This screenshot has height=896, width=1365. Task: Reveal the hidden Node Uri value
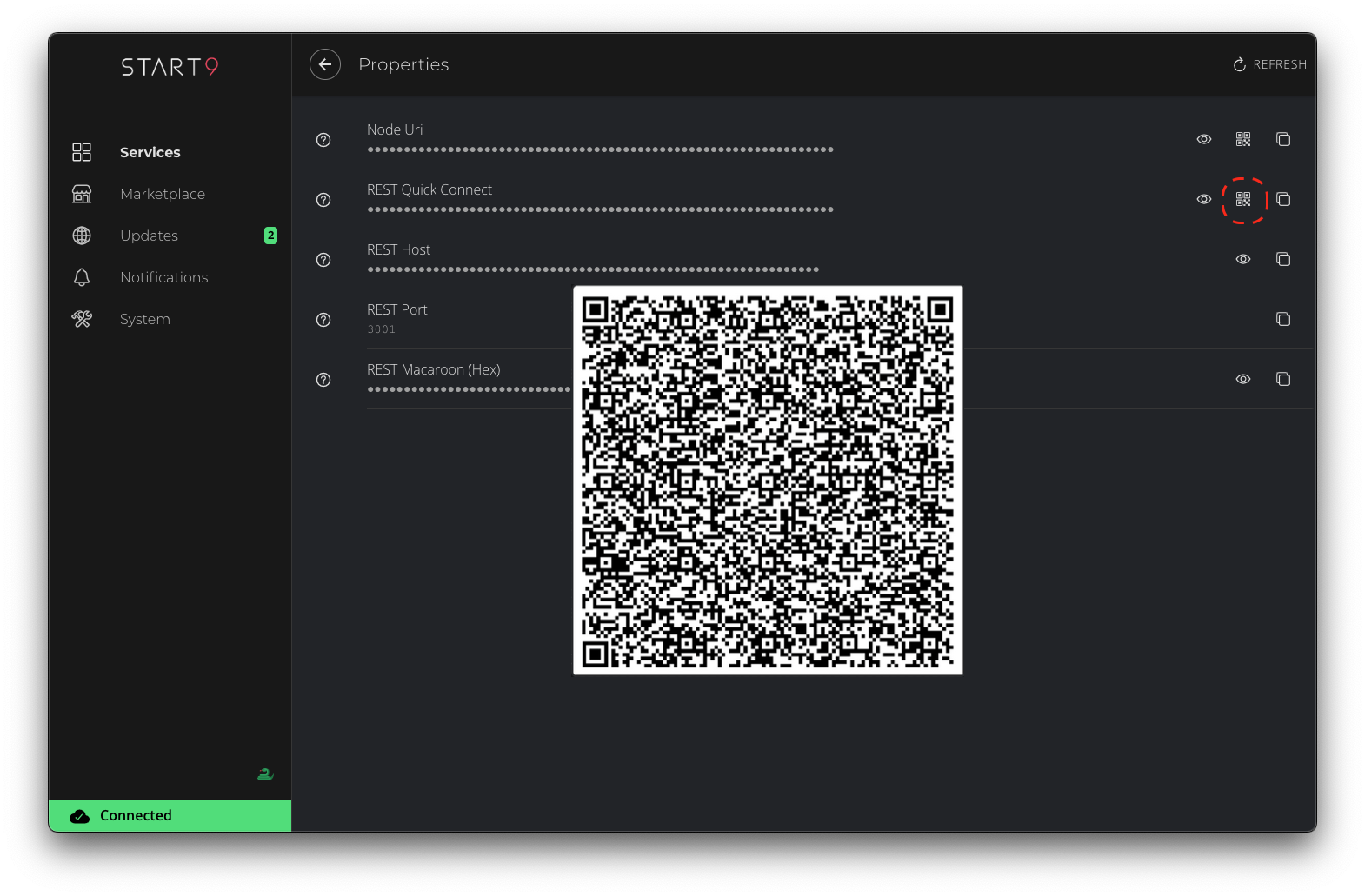click(1204, 139)
